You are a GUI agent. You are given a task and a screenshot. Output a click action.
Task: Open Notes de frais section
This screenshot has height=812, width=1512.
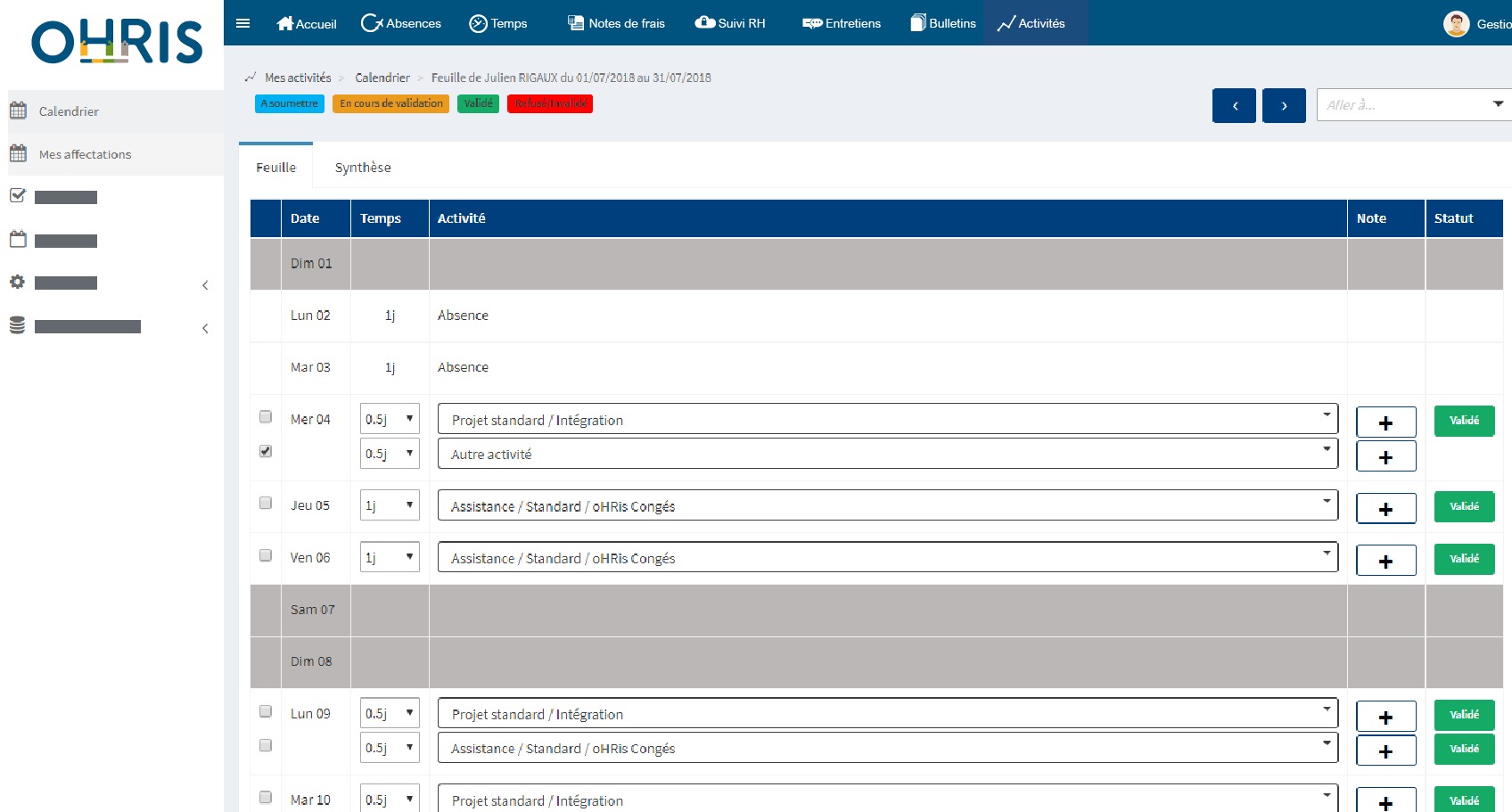616,23
